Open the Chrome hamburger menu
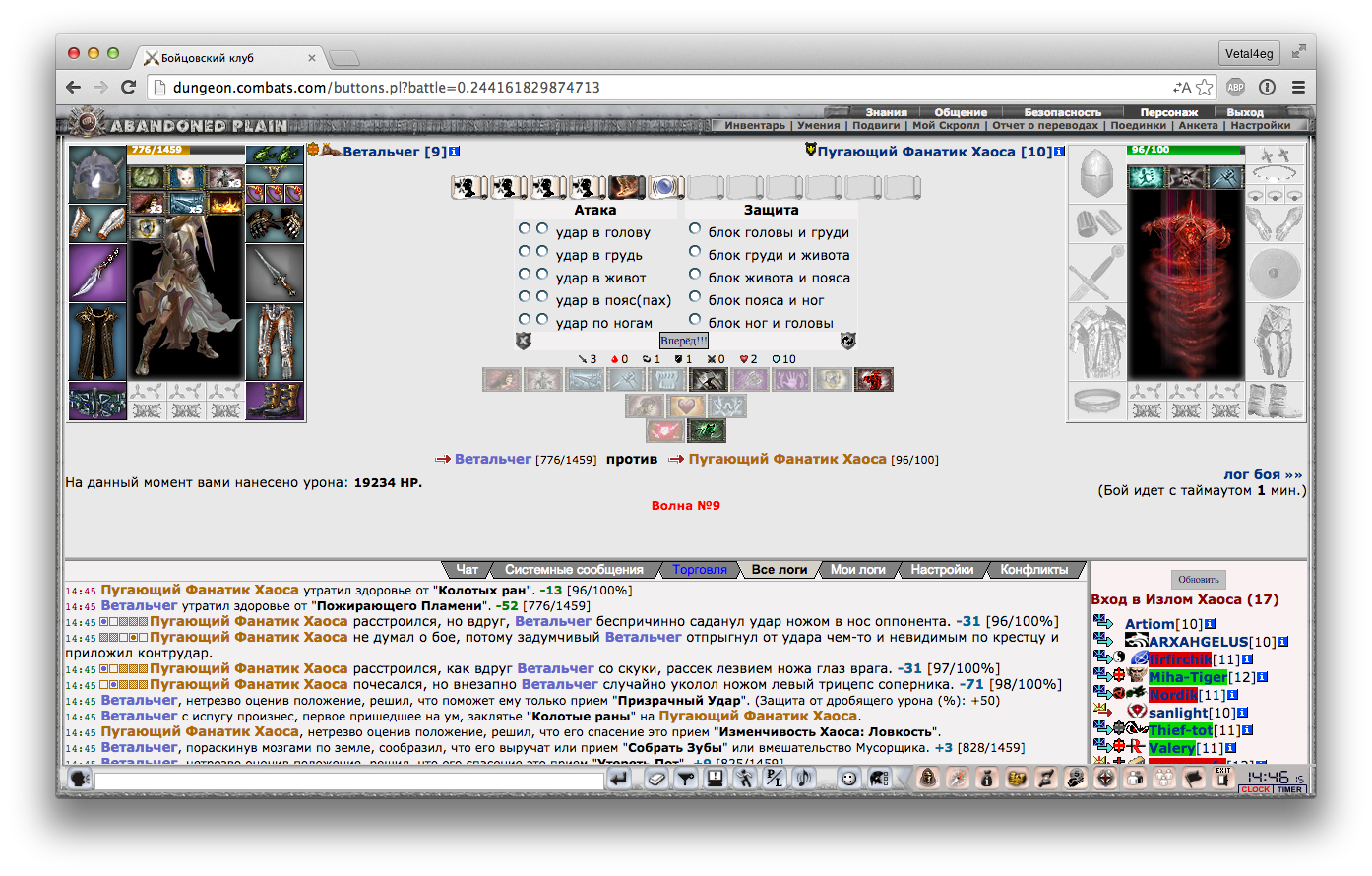Screen dimensions: 1372x876 tap(1298, 87)
